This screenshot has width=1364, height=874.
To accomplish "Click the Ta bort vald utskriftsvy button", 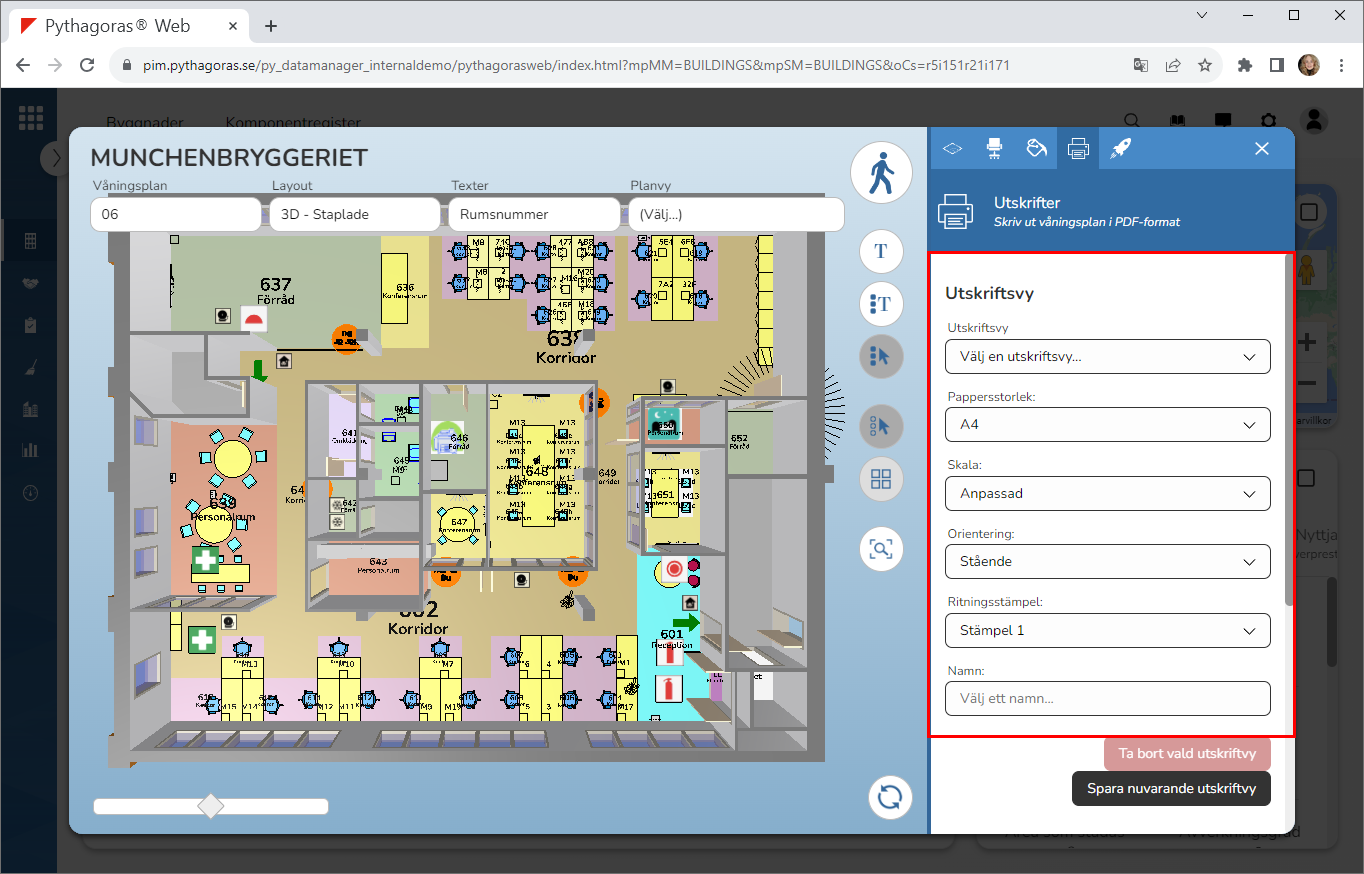I will [1186, 754].
